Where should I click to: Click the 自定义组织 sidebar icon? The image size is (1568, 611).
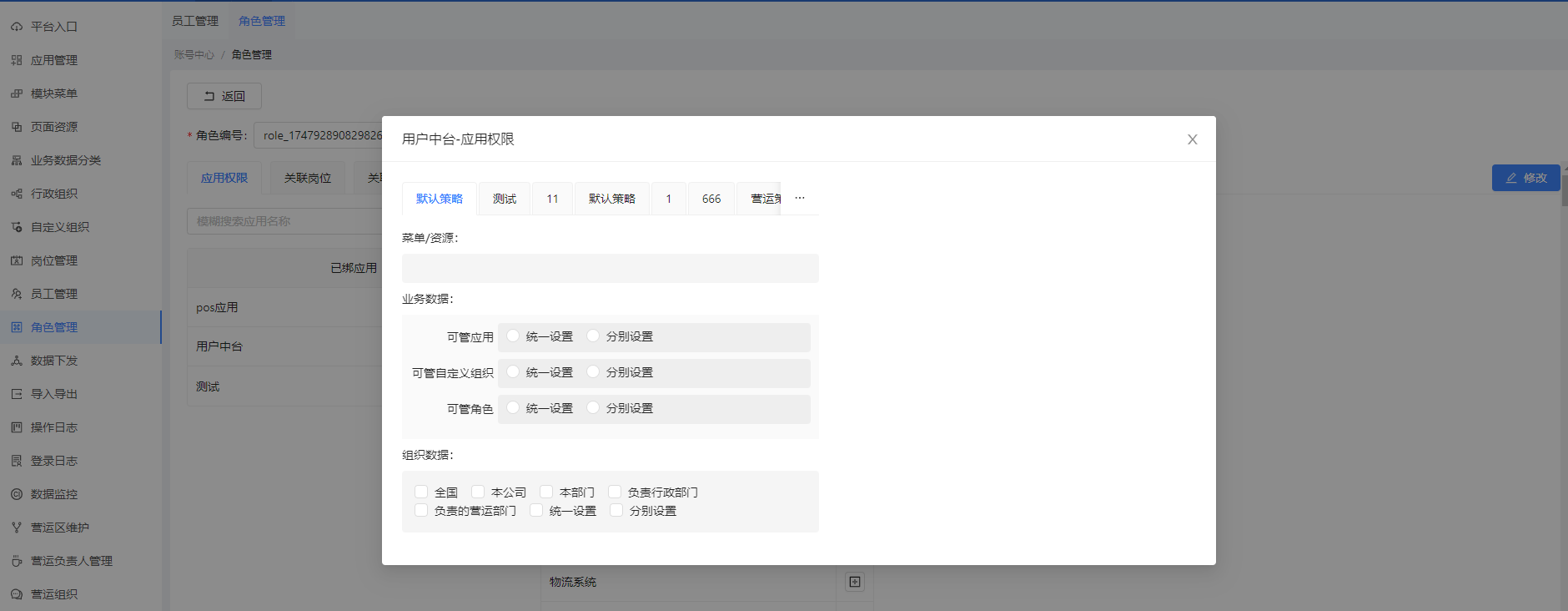point(17,227)
